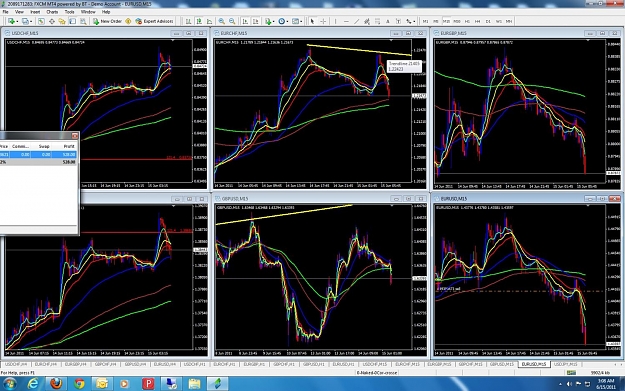Switch to candlestick chart display
625x391 pixels.
[x=199, y=21]
